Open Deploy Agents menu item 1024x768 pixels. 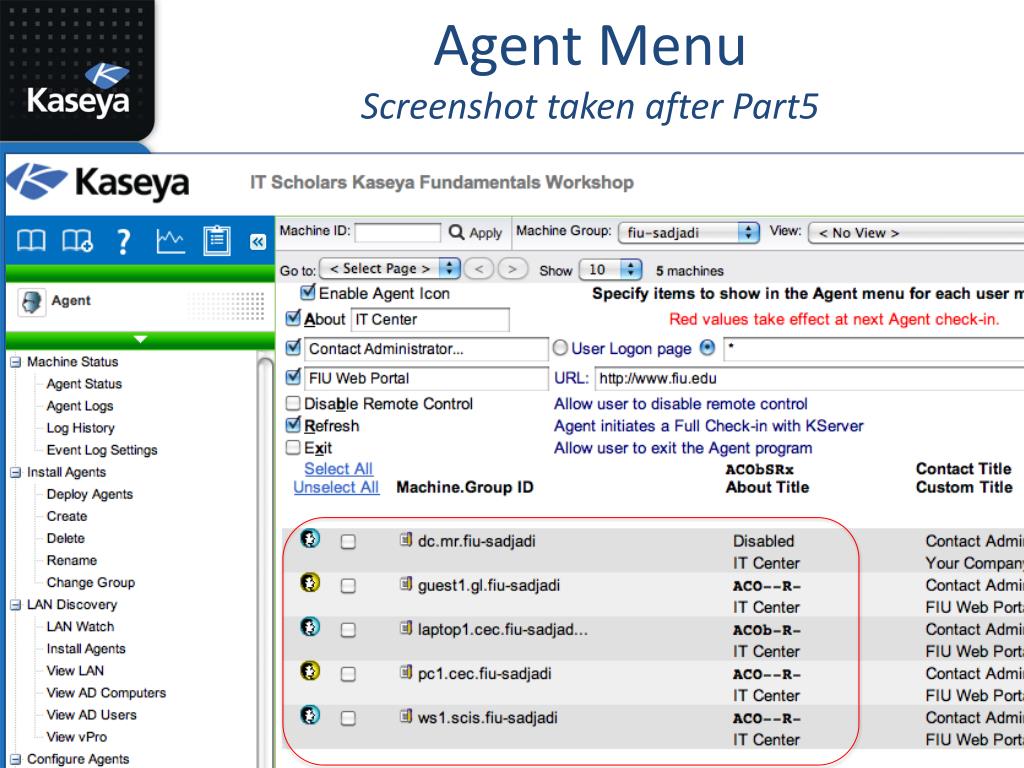pos(89,494)
